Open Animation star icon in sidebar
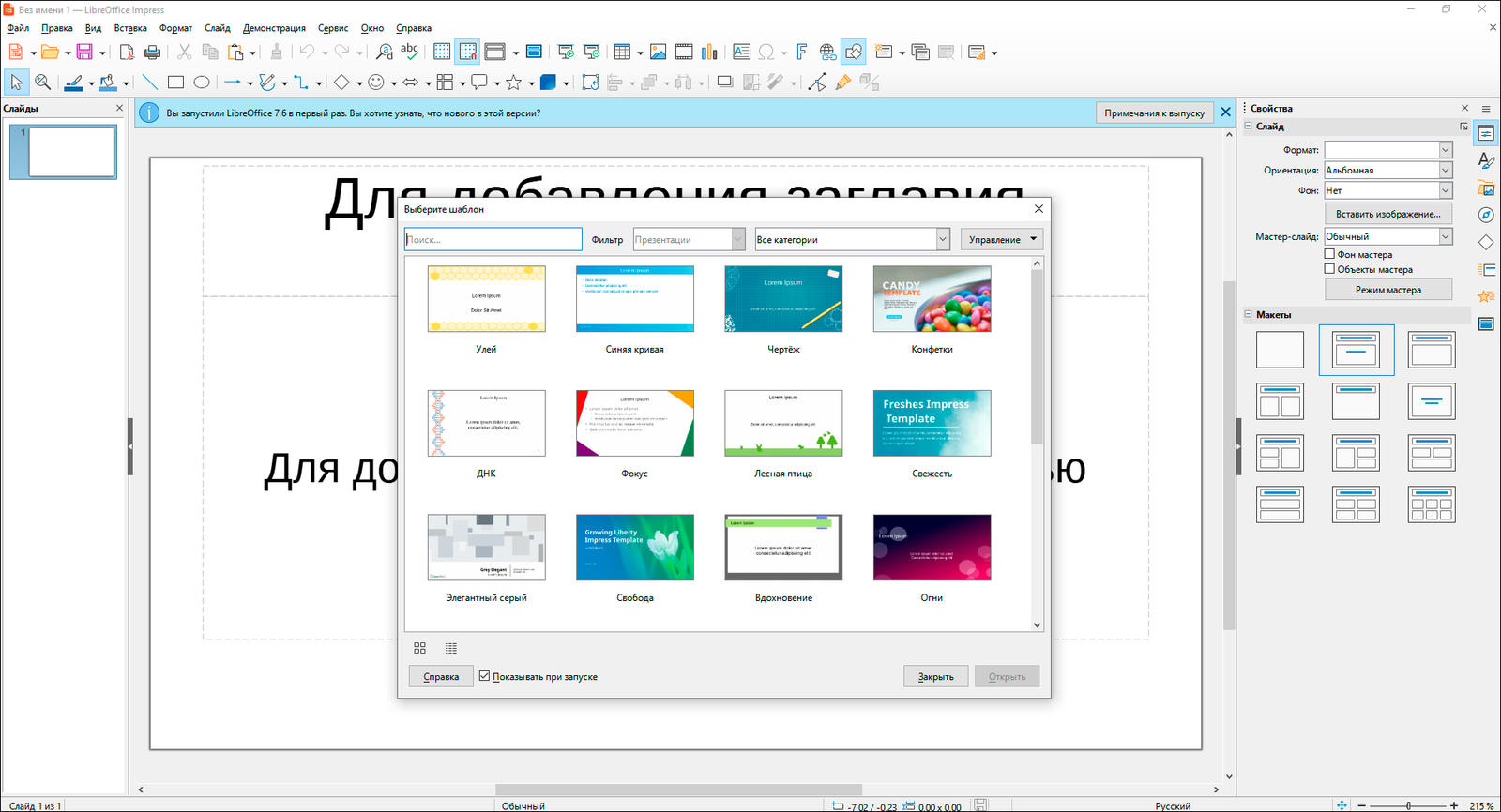 coord(1486,296)
